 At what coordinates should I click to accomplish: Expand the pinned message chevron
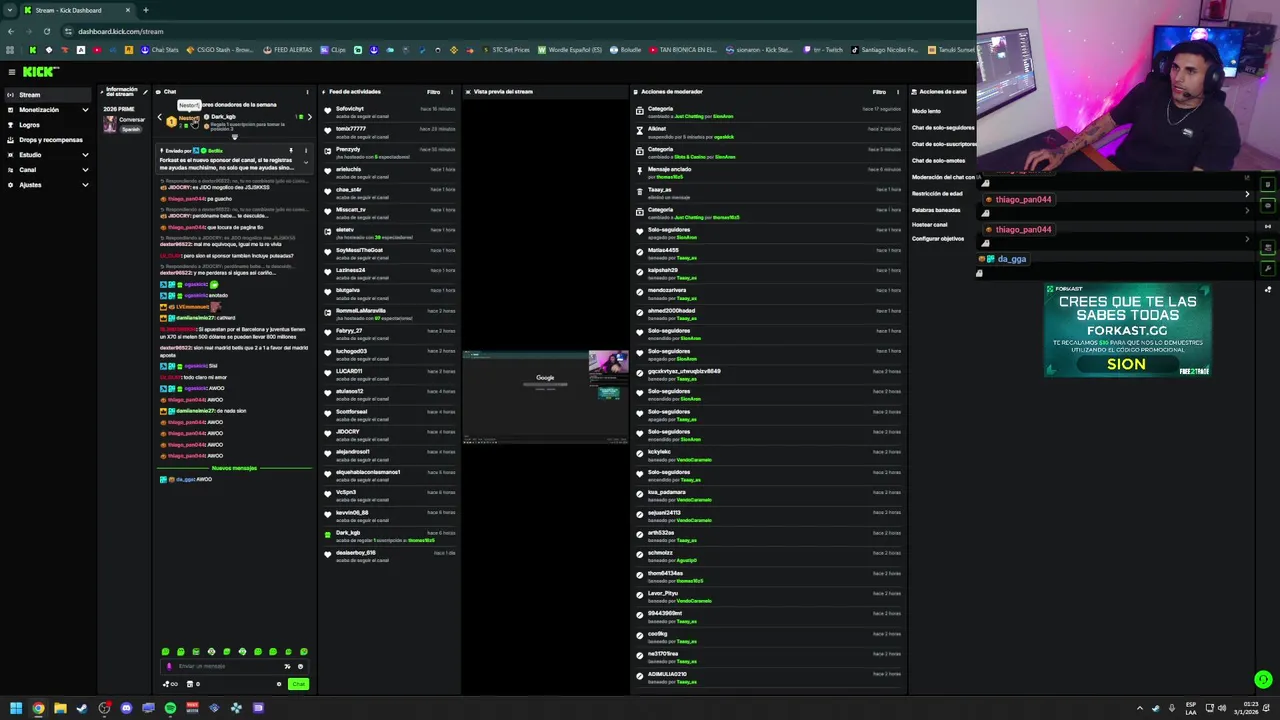click(x=306, y=162)
